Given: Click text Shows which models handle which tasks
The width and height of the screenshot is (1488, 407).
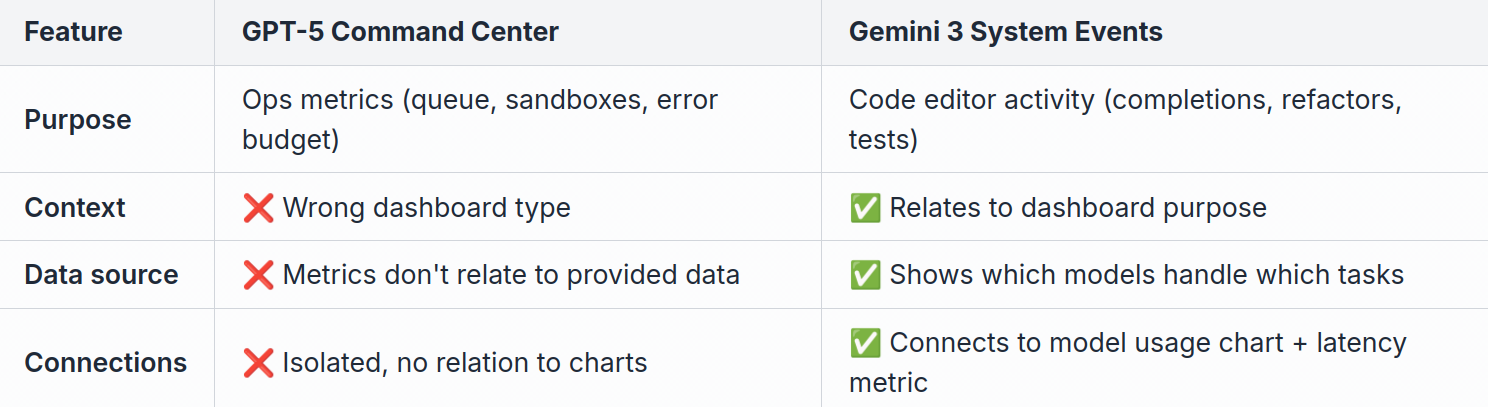Looking at the screenshot, I should (1146, 275).
